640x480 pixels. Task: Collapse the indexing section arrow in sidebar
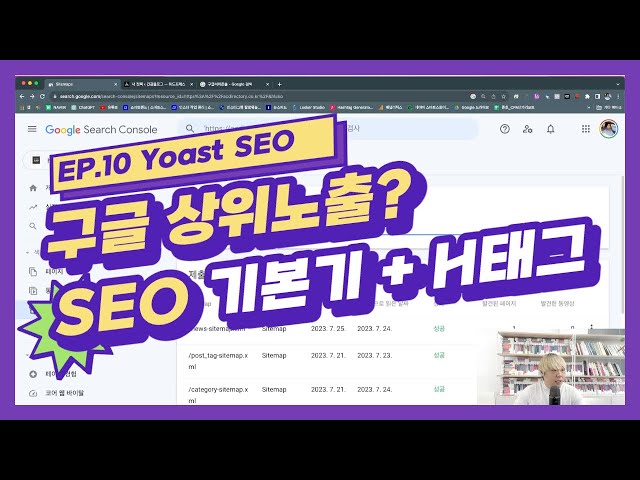(27, 253)
